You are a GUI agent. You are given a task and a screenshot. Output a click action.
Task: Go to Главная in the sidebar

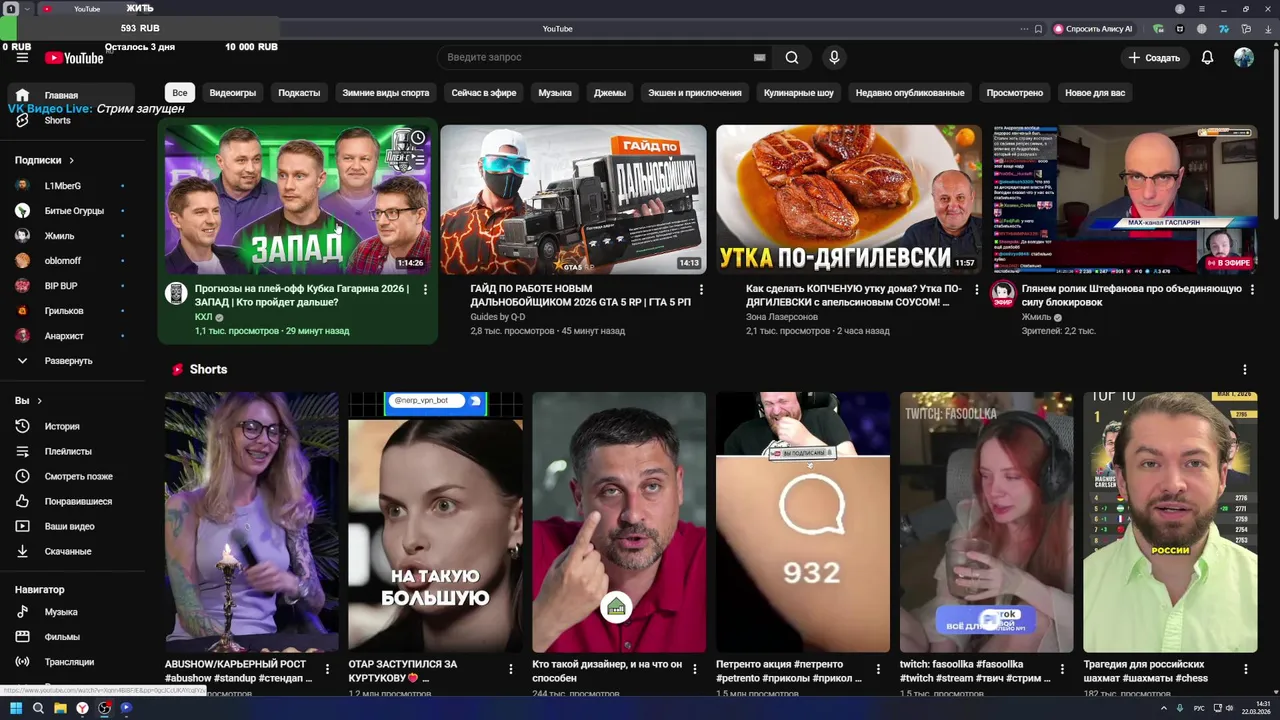tap(70, 95)
